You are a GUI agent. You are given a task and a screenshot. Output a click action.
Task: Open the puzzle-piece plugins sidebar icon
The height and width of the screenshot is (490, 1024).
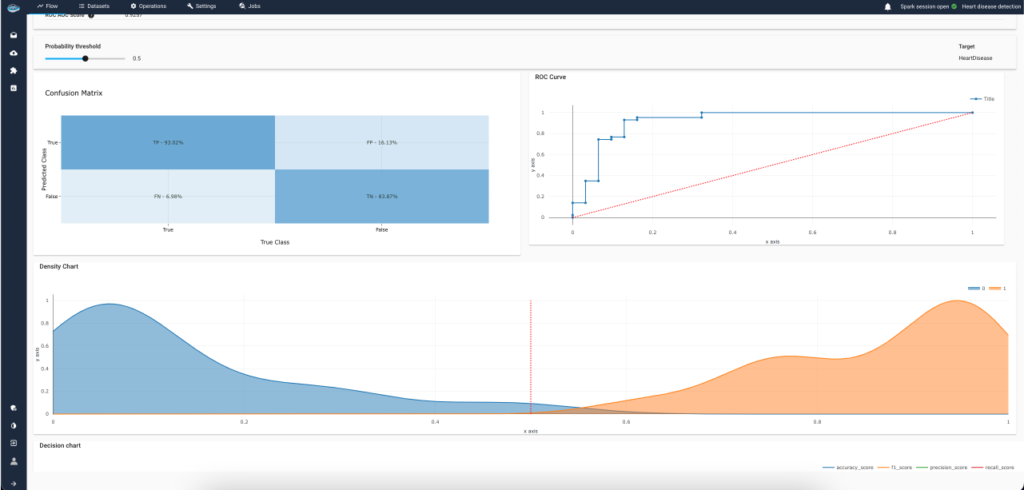coord(13,71)
